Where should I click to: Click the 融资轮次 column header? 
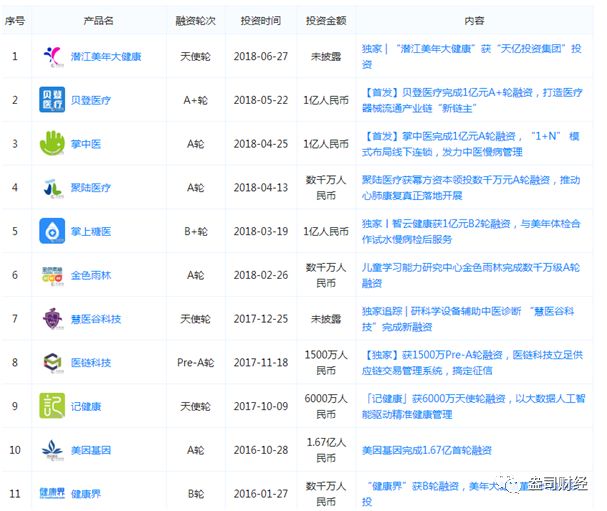(195, 21)
